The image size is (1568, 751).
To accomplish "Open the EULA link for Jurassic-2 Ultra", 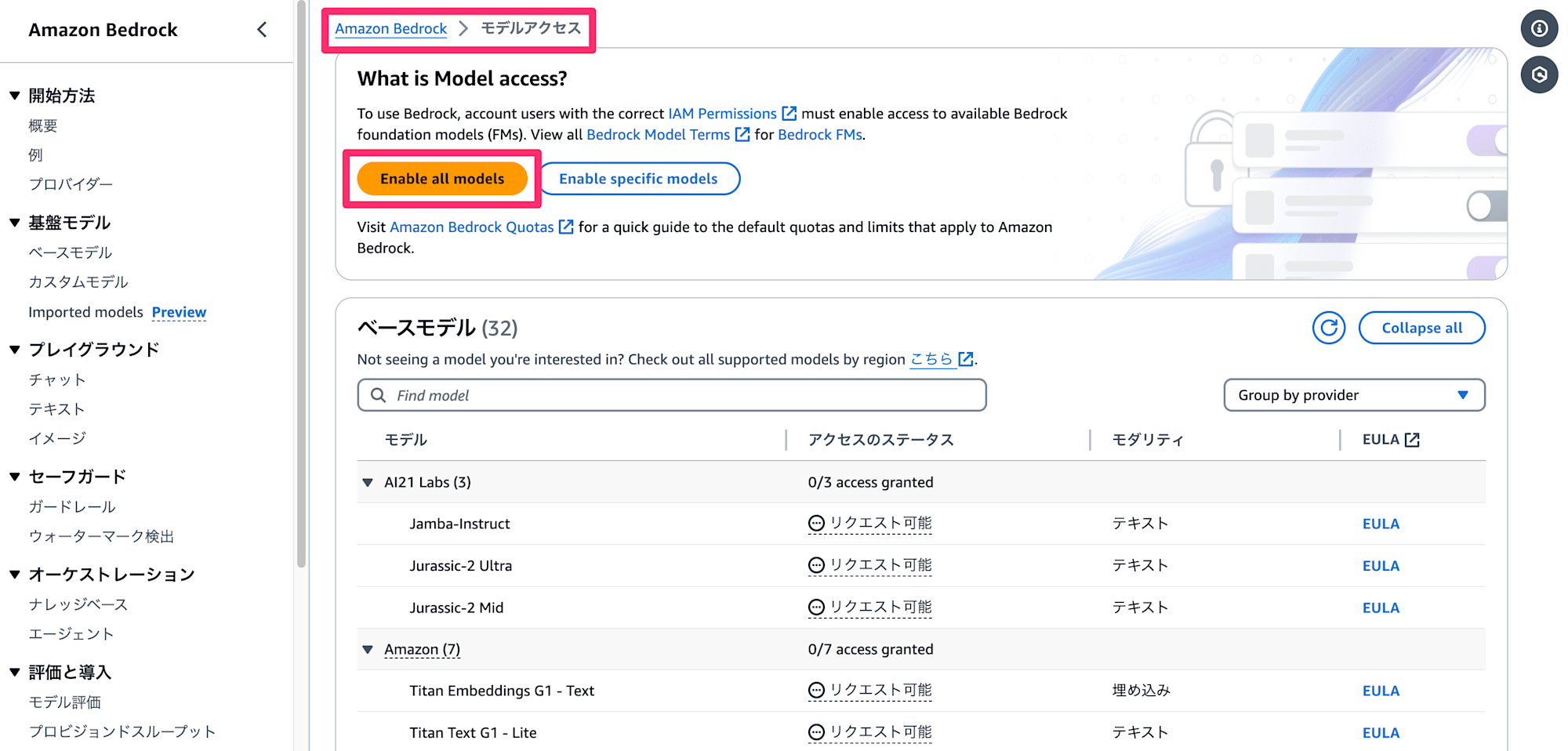I will [1381, 566].
